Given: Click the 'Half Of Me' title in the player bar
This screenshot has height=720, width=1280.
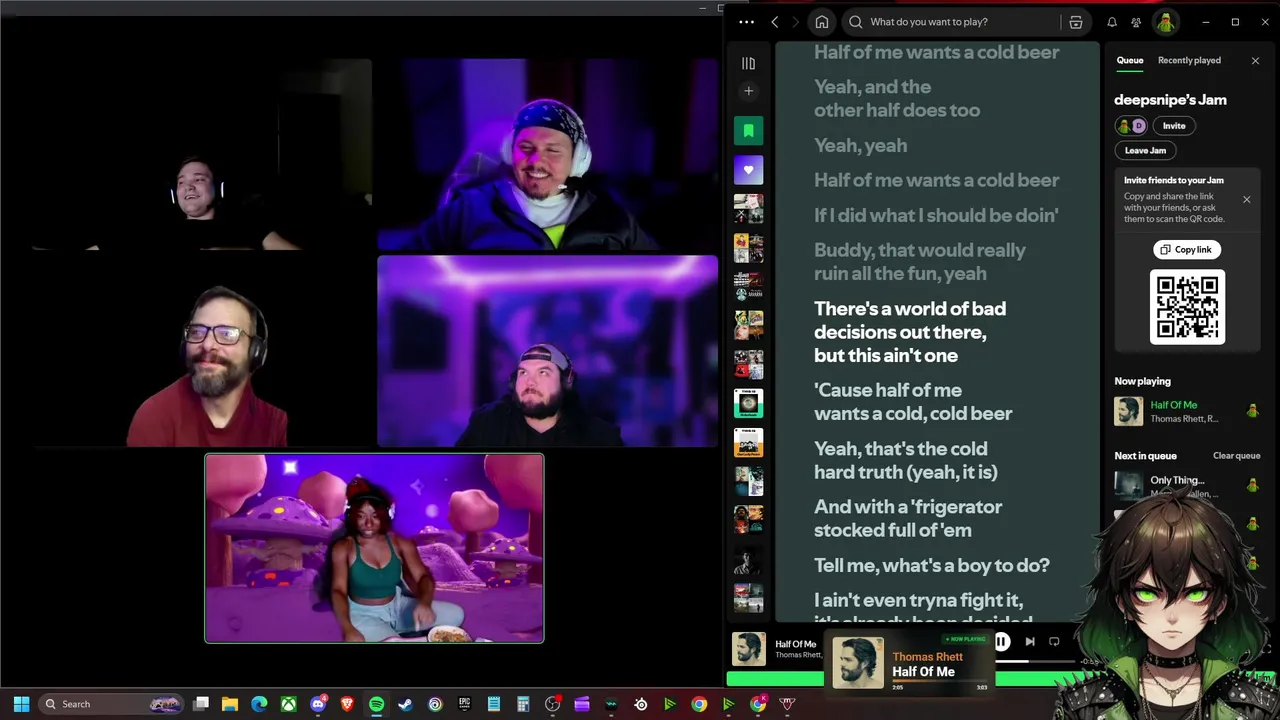Looking at the screenshot, I should tap(796, 644).
